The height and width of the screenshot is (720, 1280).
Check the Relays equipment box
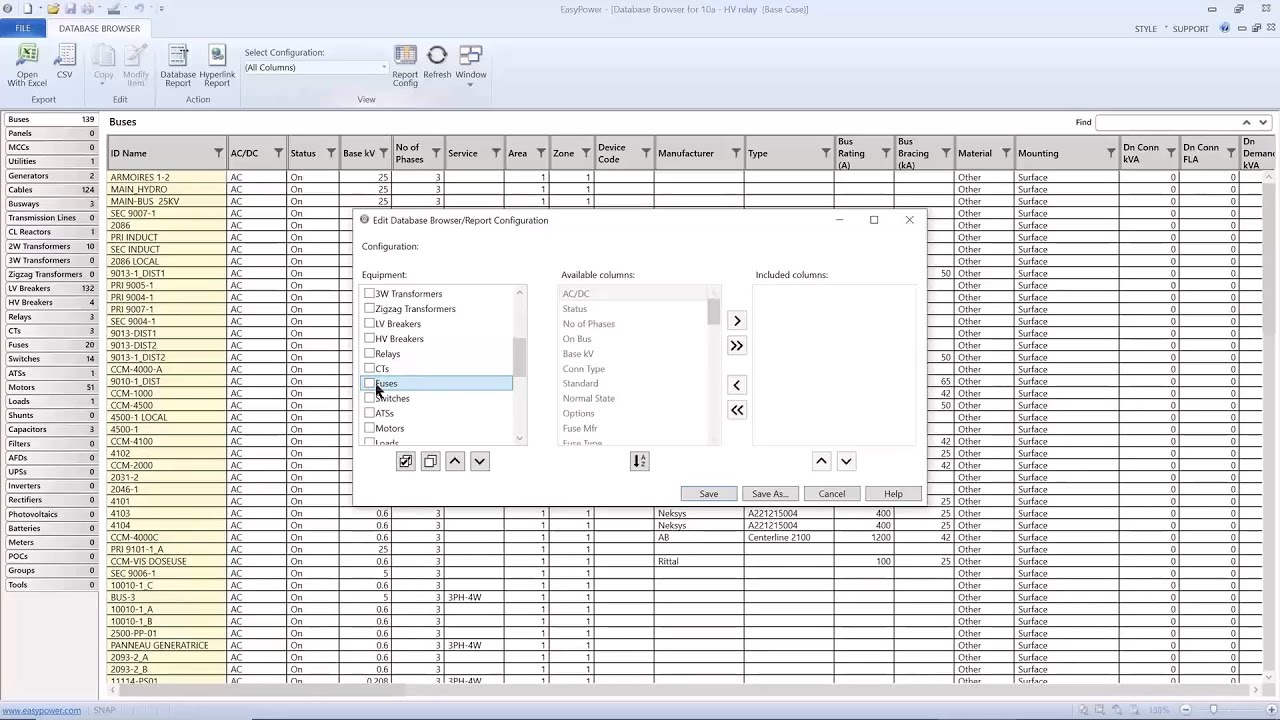click(369, 353)
